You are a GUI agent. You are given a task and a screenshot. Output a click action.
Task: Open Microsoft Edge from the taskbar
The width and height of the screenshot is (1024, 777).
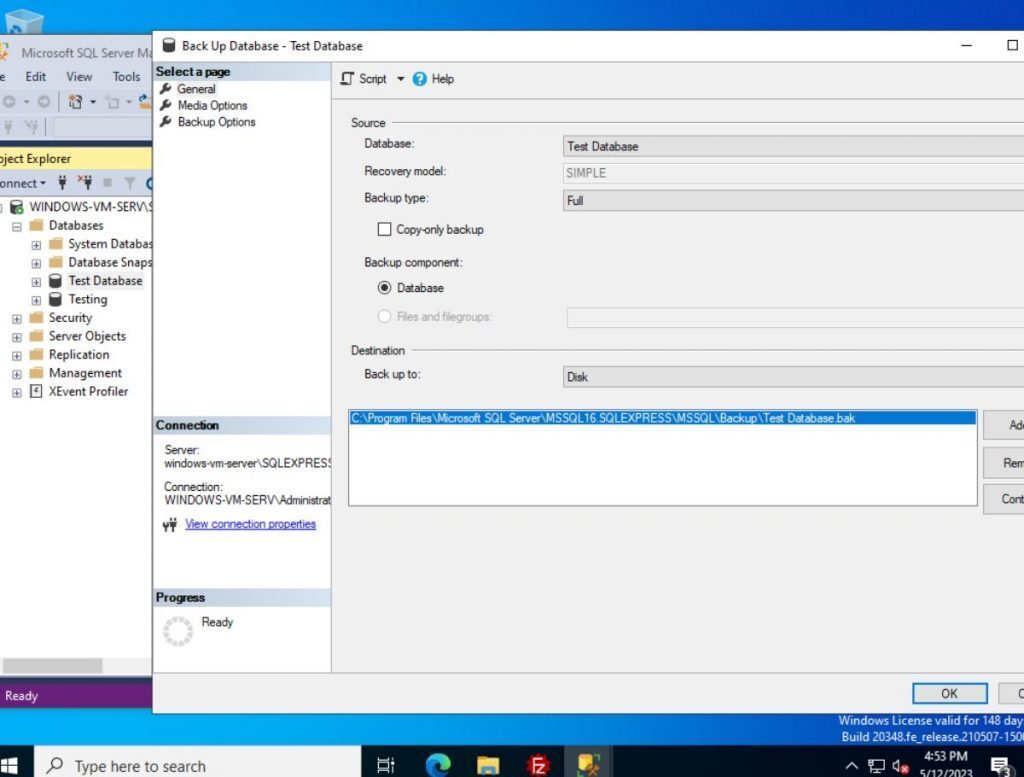tap(438, 764)
